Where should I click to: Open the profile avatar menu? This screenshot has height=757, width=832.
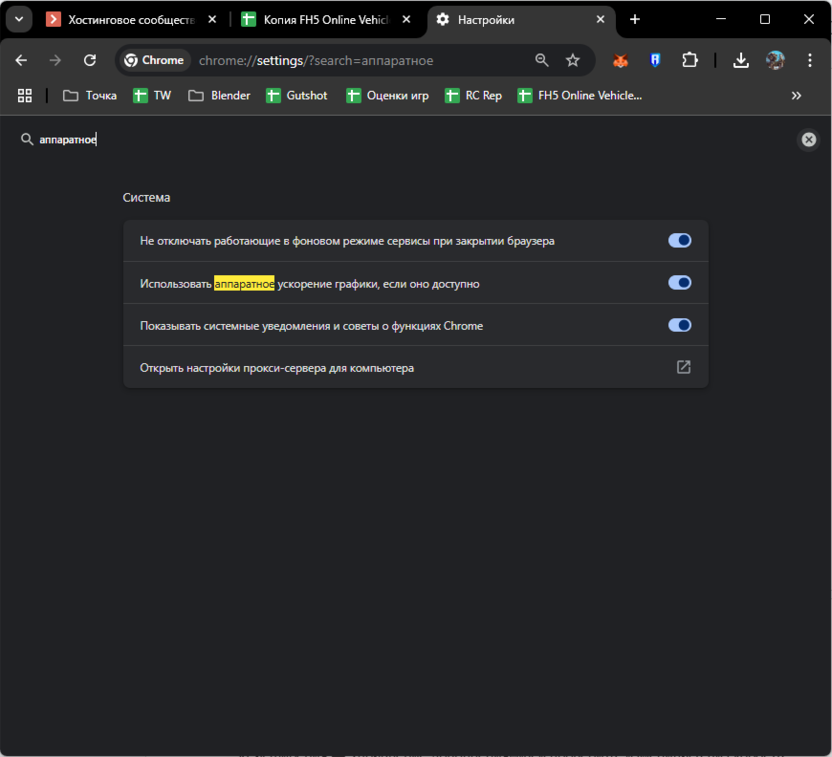click(x=775, y=60)
